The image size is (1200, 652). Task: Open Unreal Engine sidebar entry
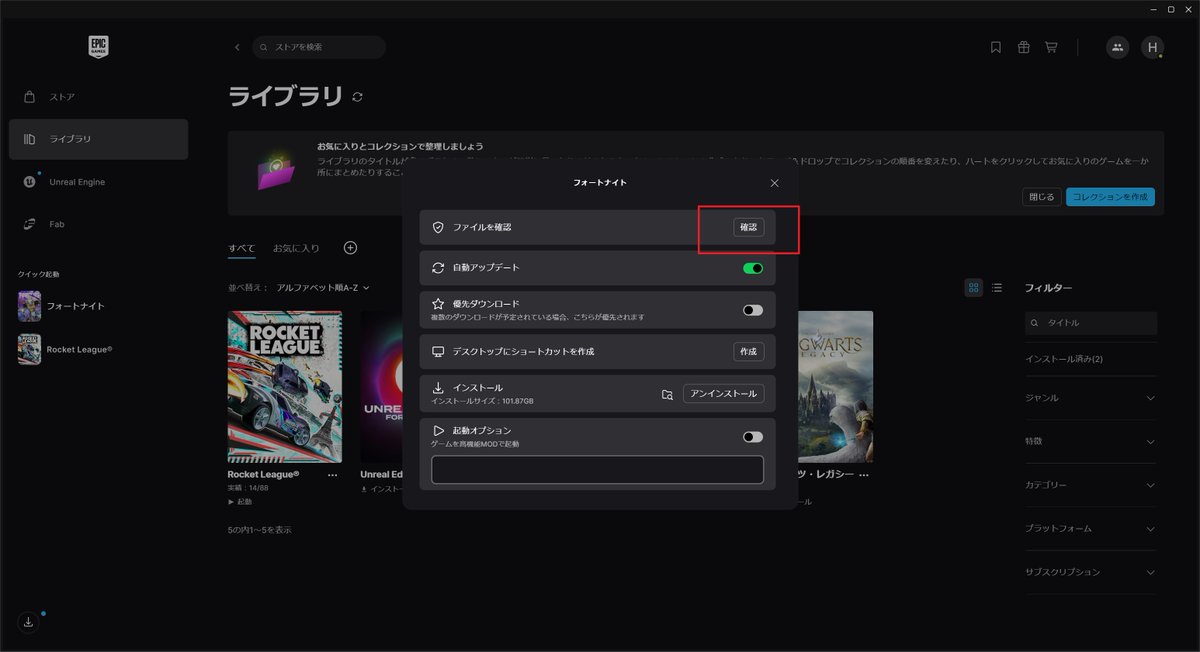pyautogui.click(x=98, y=182)
